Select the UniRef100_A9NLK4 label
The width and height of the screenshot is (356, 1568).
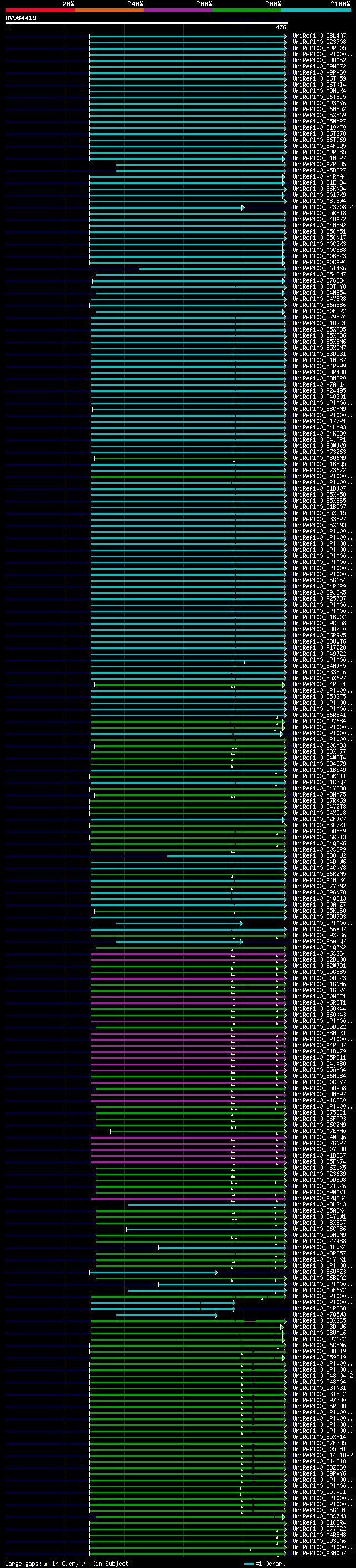(319, 91)
